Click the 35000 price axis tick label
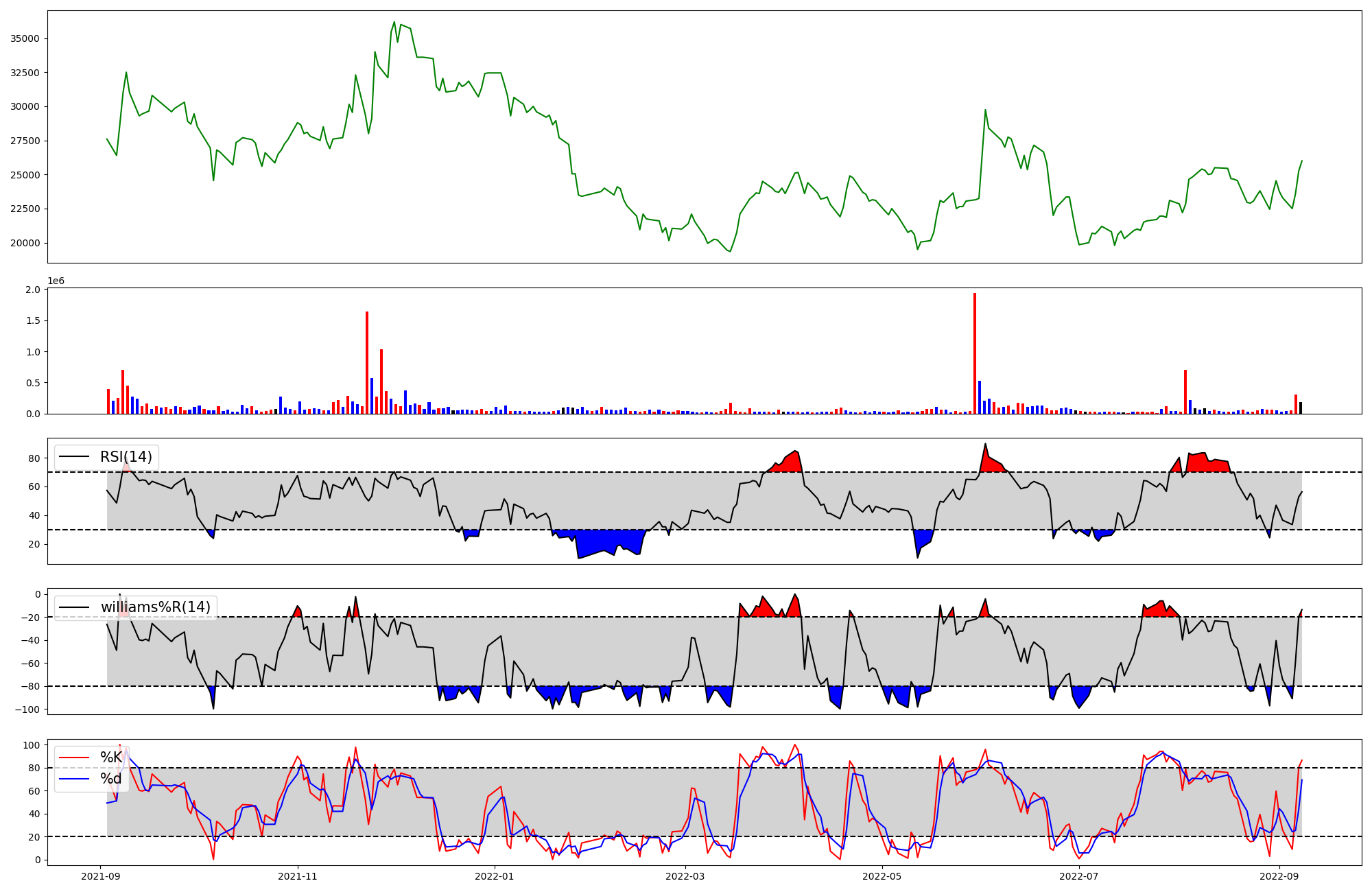 click(x=25, y=38)
